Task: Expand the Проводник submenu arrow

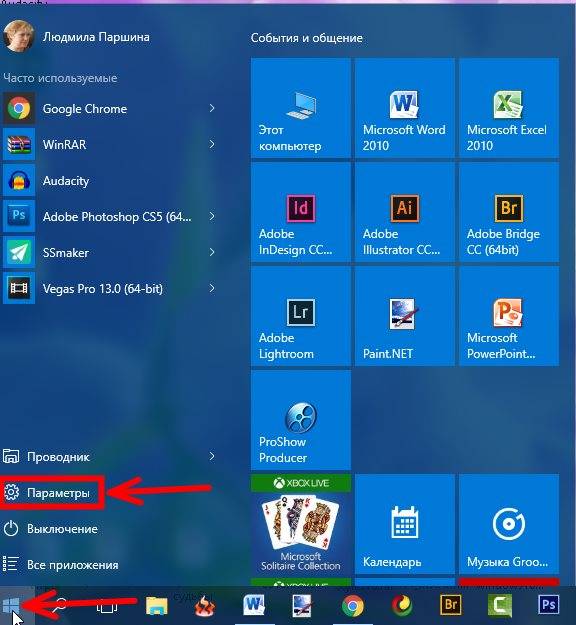Action: pyautogui.click(x=212, y=456)
